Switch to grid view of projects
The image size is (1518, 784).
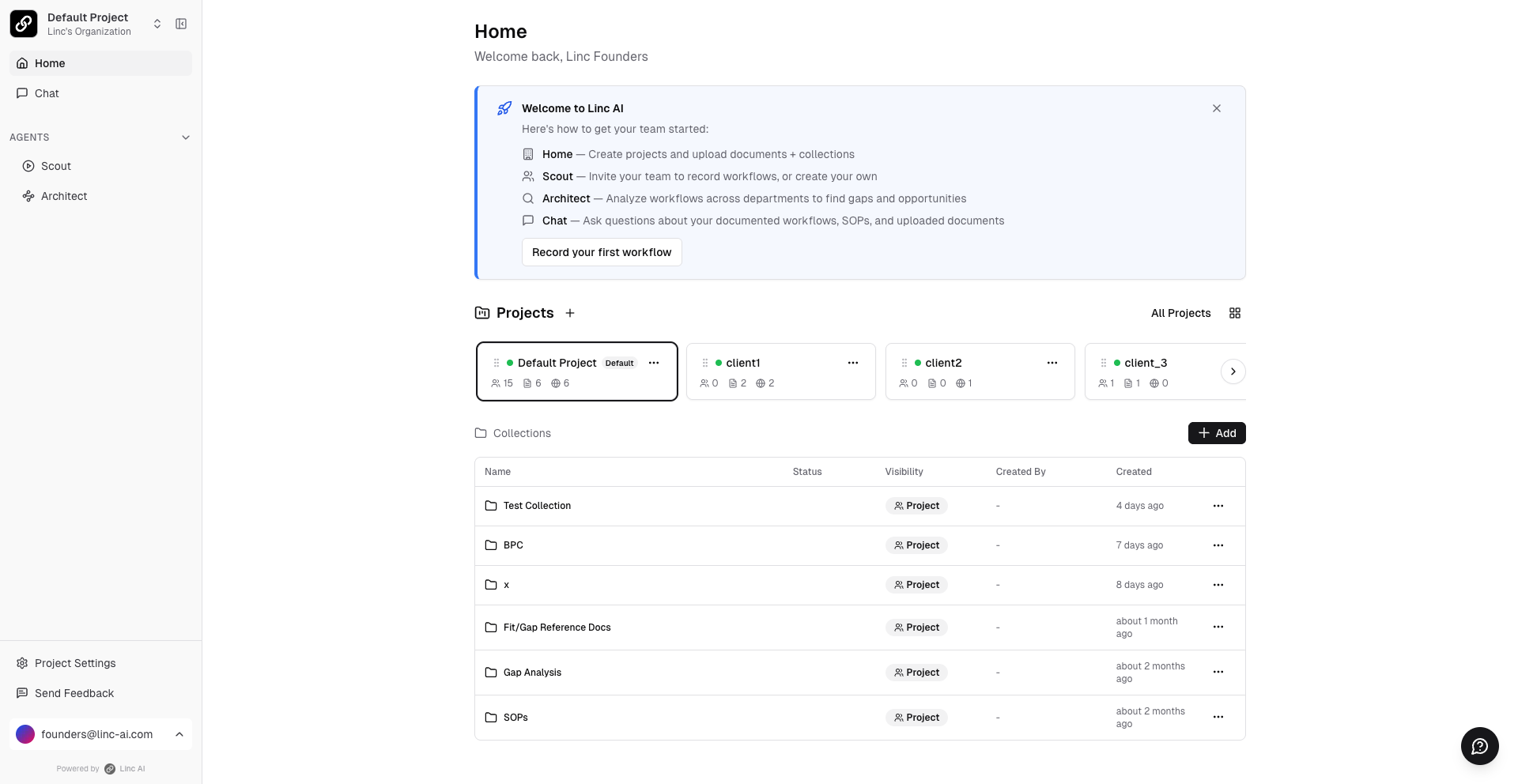pos(1235,313)
